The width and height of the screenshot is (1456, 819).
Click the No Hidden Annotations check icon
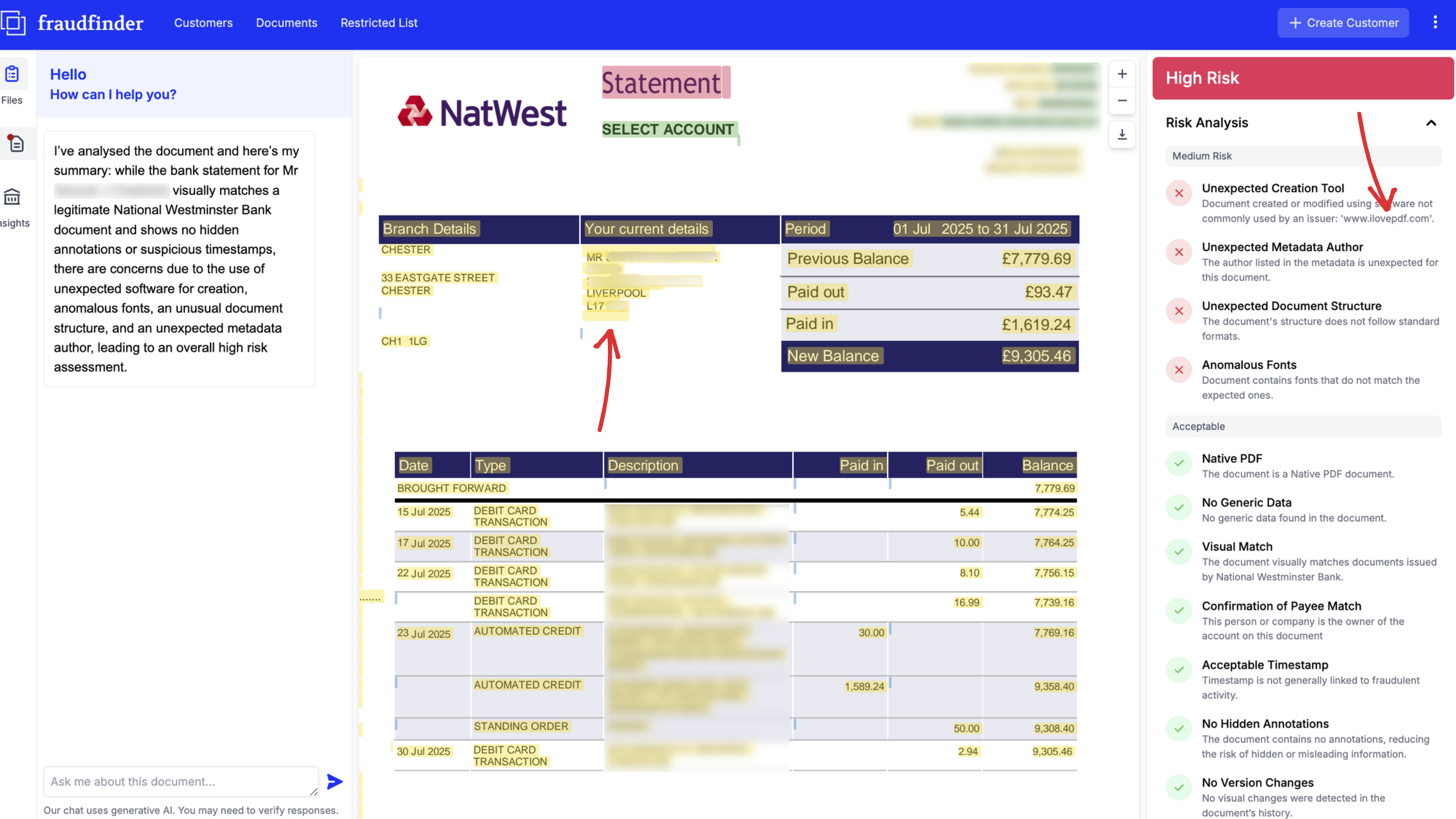click(x=1179, y=728)
